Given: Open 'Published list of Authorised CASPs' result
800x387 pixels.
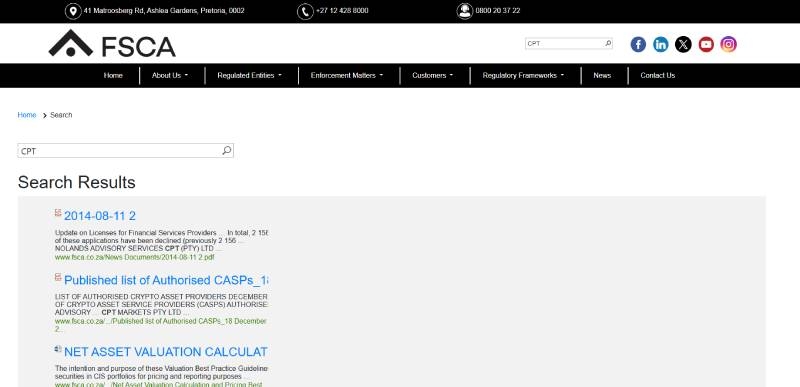Looking at the screenshot, I should (x=166, y=280).
